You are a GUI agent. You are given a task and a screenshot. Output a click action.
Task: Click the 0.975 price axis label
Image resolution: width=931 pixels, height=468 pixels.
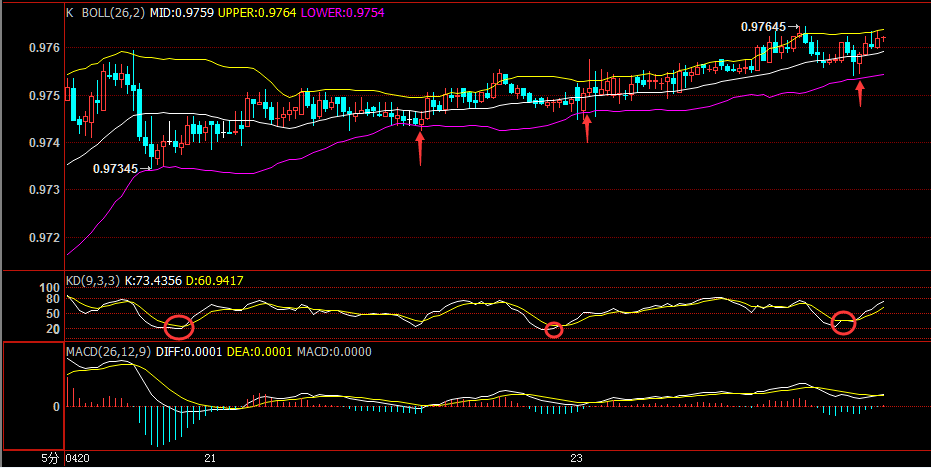44,96
